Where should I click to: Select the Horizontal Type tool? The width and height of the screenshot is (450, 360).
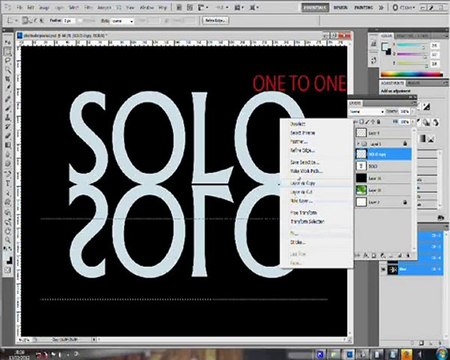(7, 183)
